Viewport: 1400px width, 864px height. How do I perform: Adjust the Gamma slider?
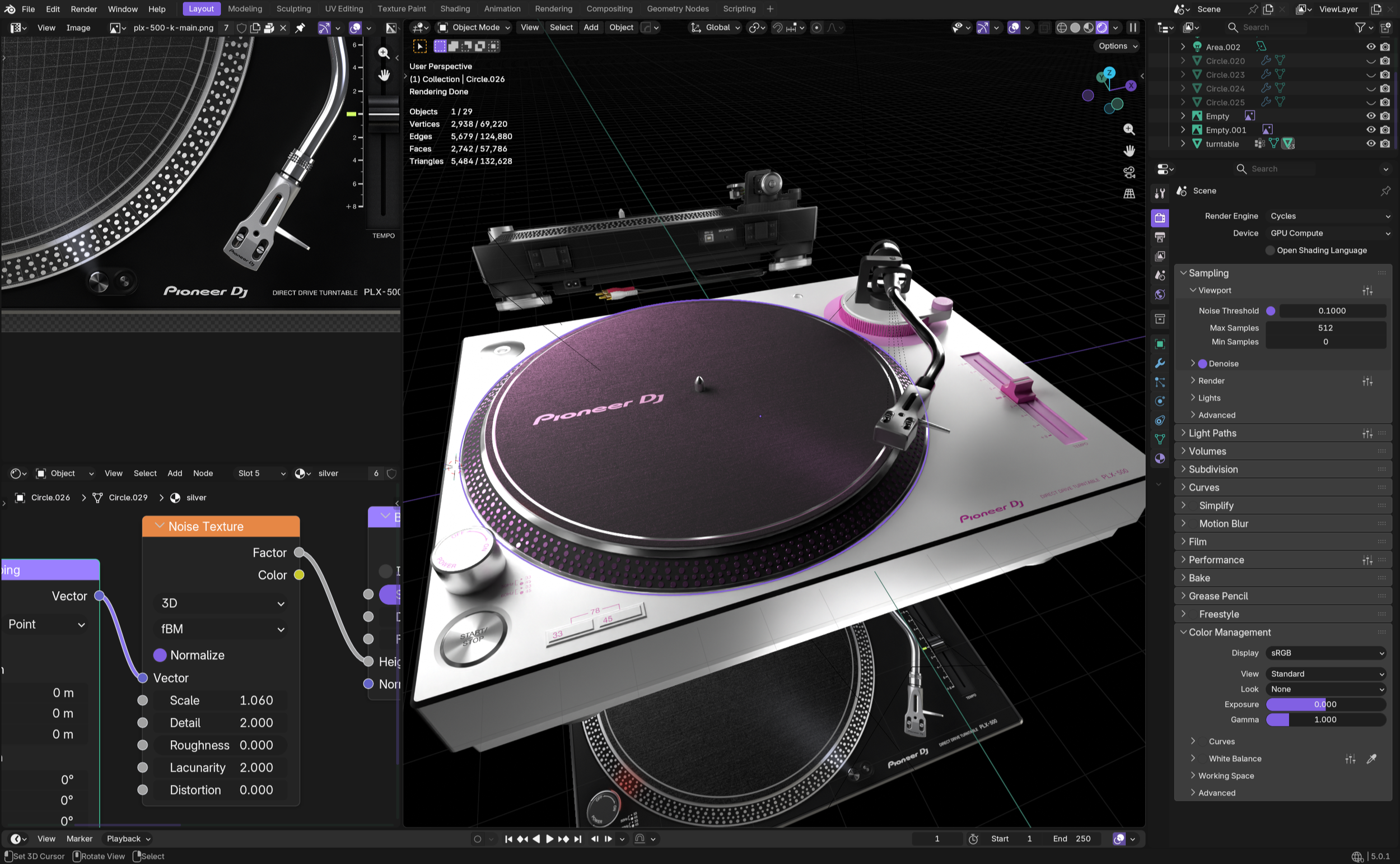tap(1325, 720)
